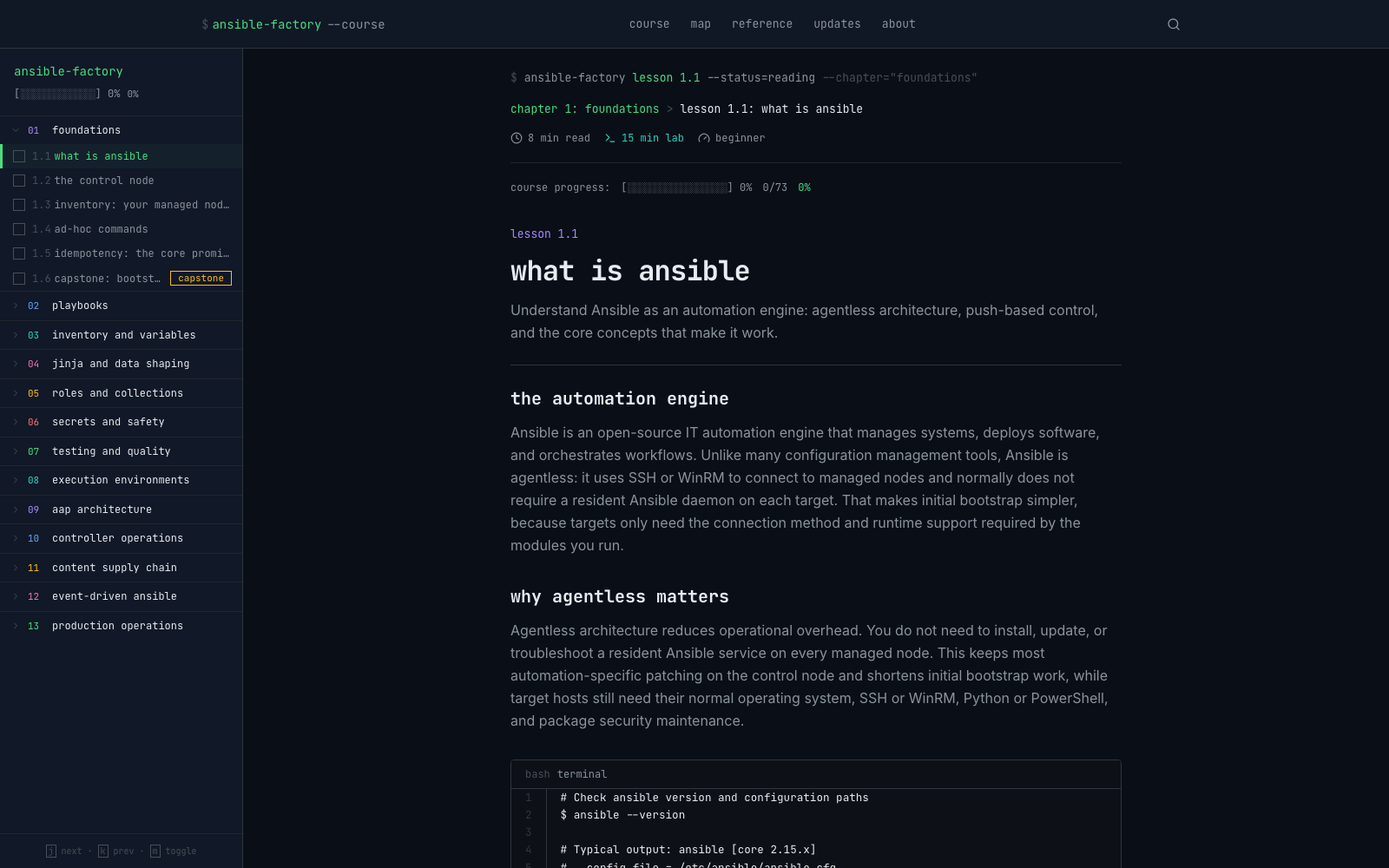Open the course nav item
Screen dimensions: 1389x868
pyautogui.click(x=649, y=24)
